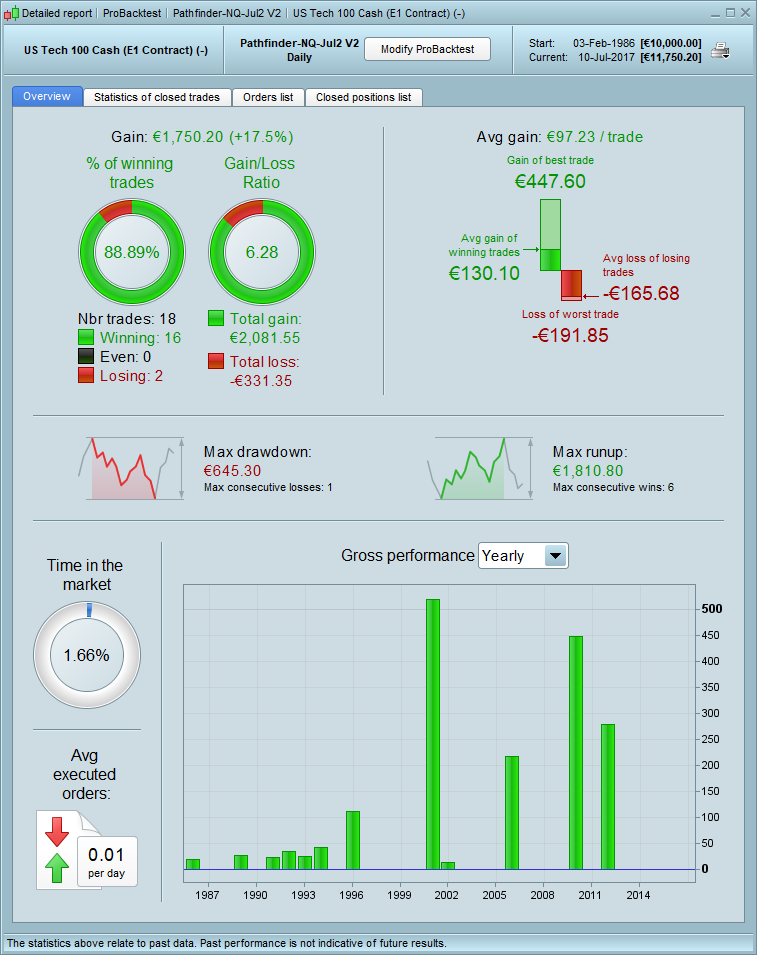Click Max consecutive losses: 1 text
757x955 pixels.
pos(268,487)
